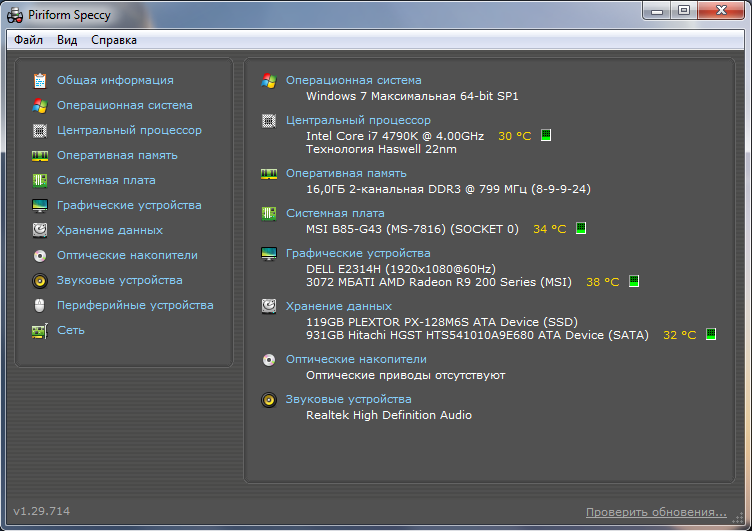The width and height of the screenshot is (752, 531).
Task: Click the motherboard temperature 34 °C value
Action: [550, 229]
